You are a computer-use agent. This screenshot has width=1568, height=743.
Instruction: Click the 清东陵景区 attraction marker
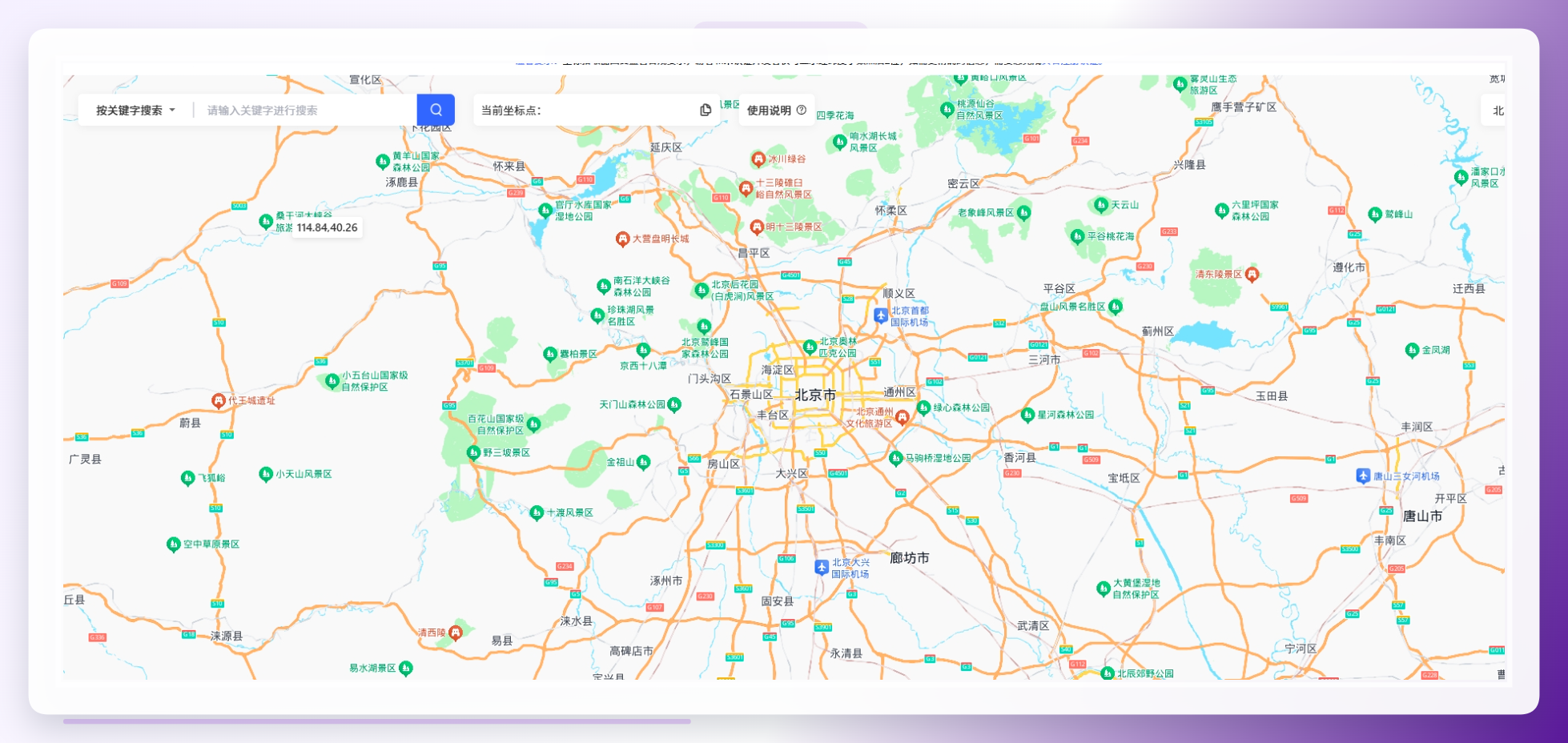(x=1252, y=275)
